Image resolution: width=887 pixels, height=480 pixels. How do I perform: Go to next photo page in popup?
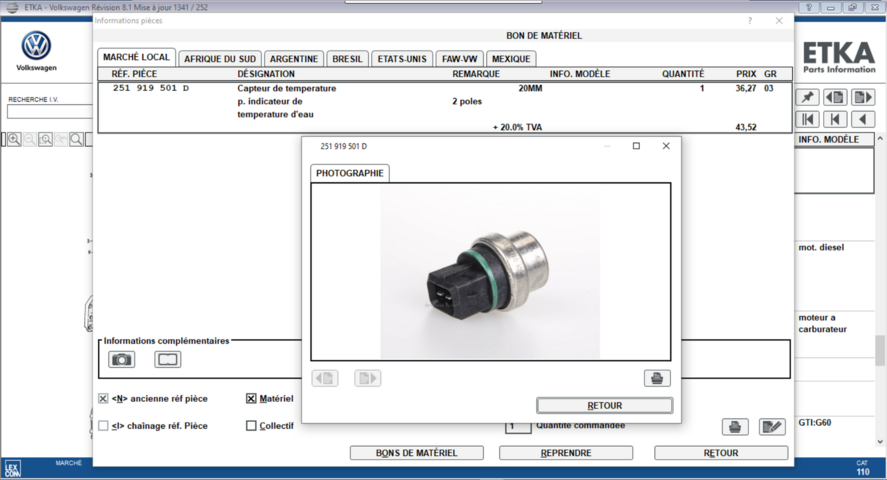pos(368,378)
